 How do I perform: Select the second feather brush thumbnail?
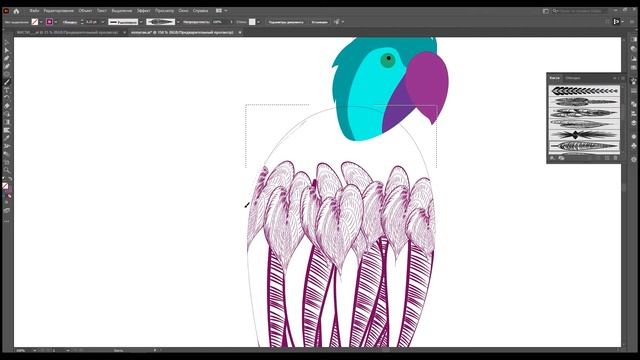click(x=584, y=102)
